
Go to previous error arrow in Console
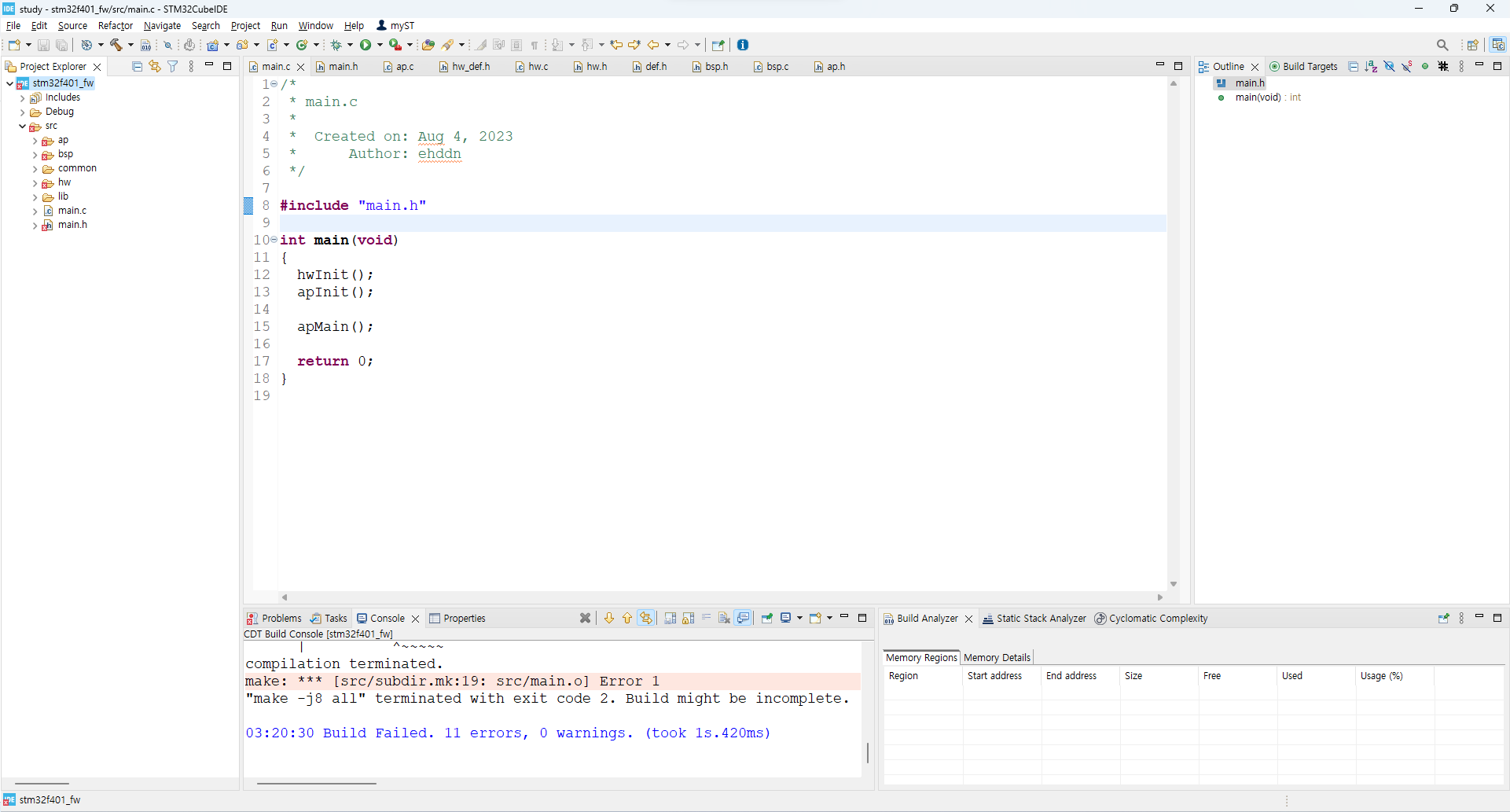627,619
